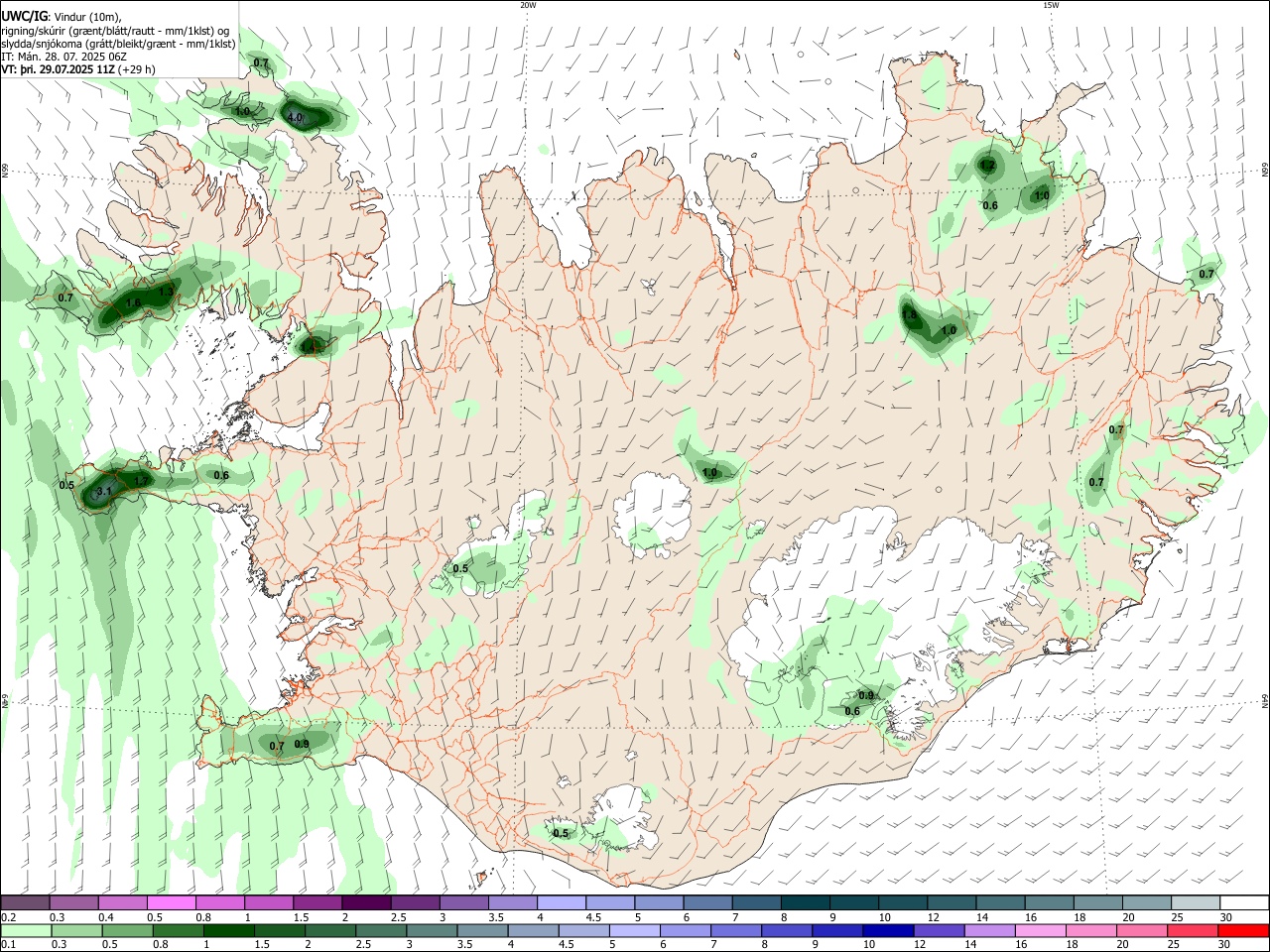Pick the pale periwinkle 4–4.5 upper-legend swatch

[562, 903]
